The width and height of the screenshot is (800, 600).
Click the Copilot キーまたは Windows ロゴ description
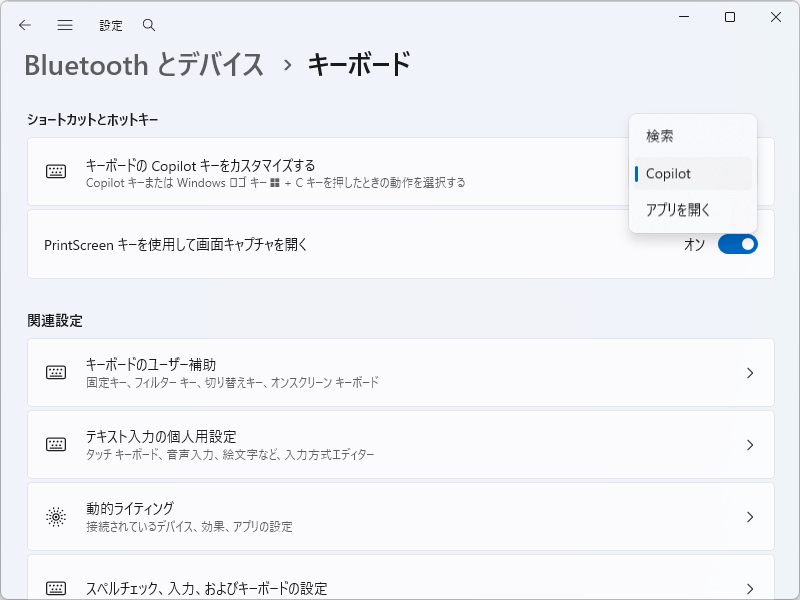coord(276,183)
